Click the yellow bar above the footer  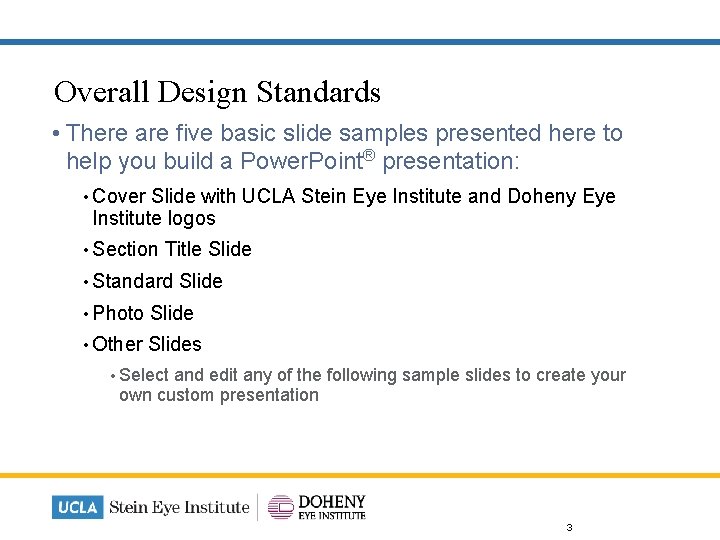coord(360,475)
